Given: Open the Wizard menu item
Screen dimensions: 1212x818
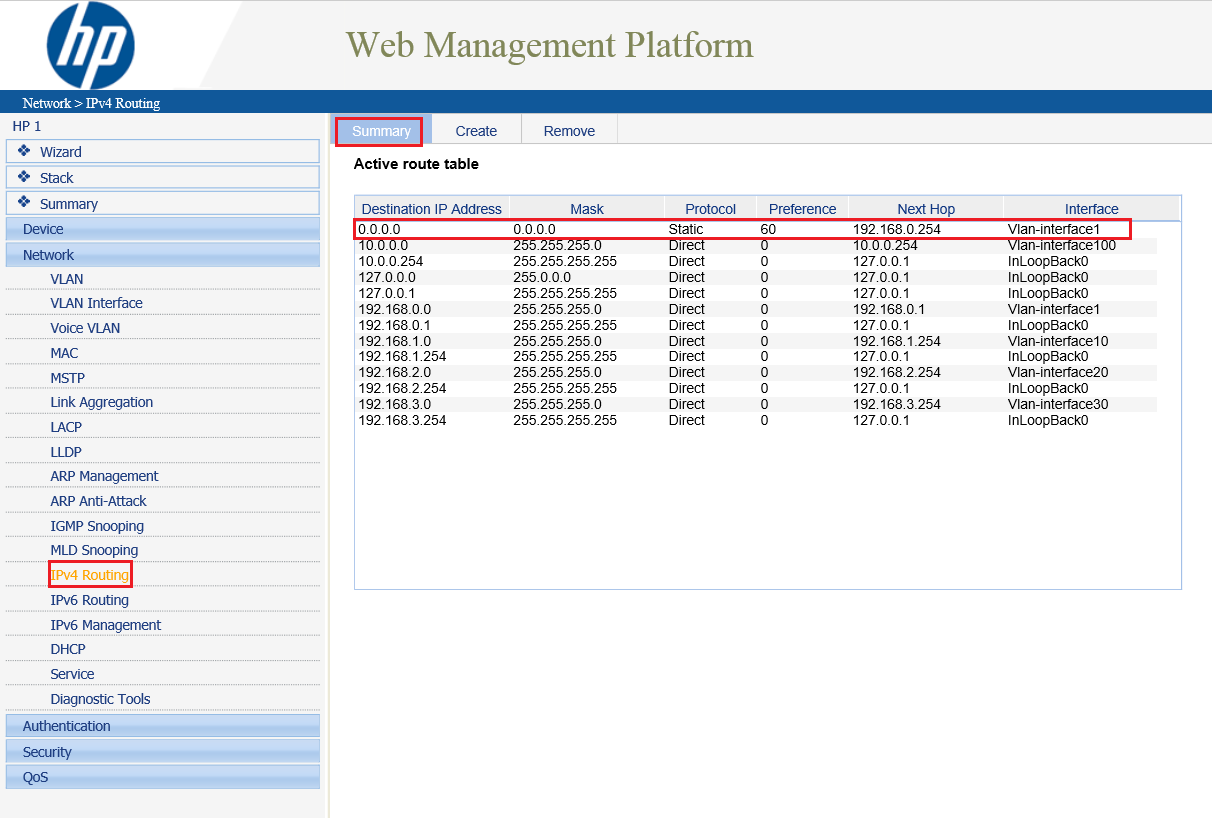Looking at the screenshot, I should 163,152.
